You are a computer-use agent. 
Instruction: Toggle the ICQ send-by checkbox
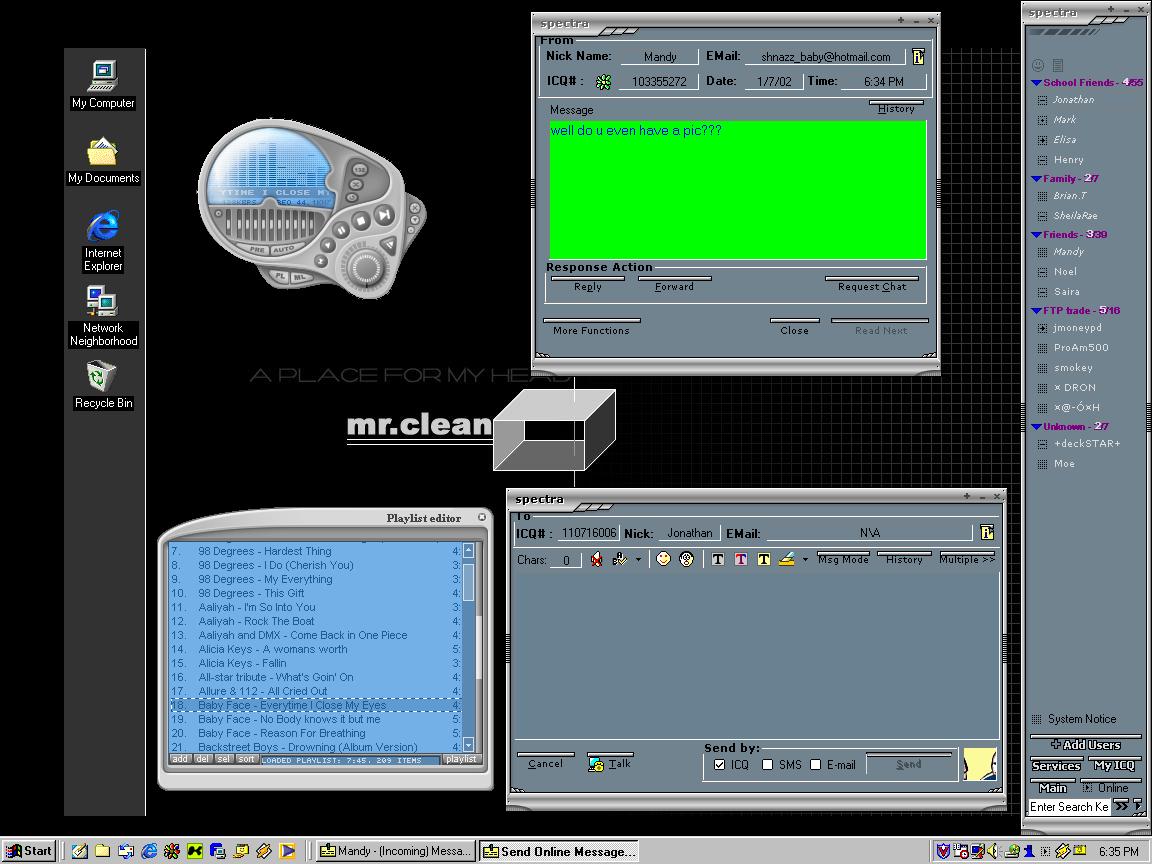click(719, 765)
